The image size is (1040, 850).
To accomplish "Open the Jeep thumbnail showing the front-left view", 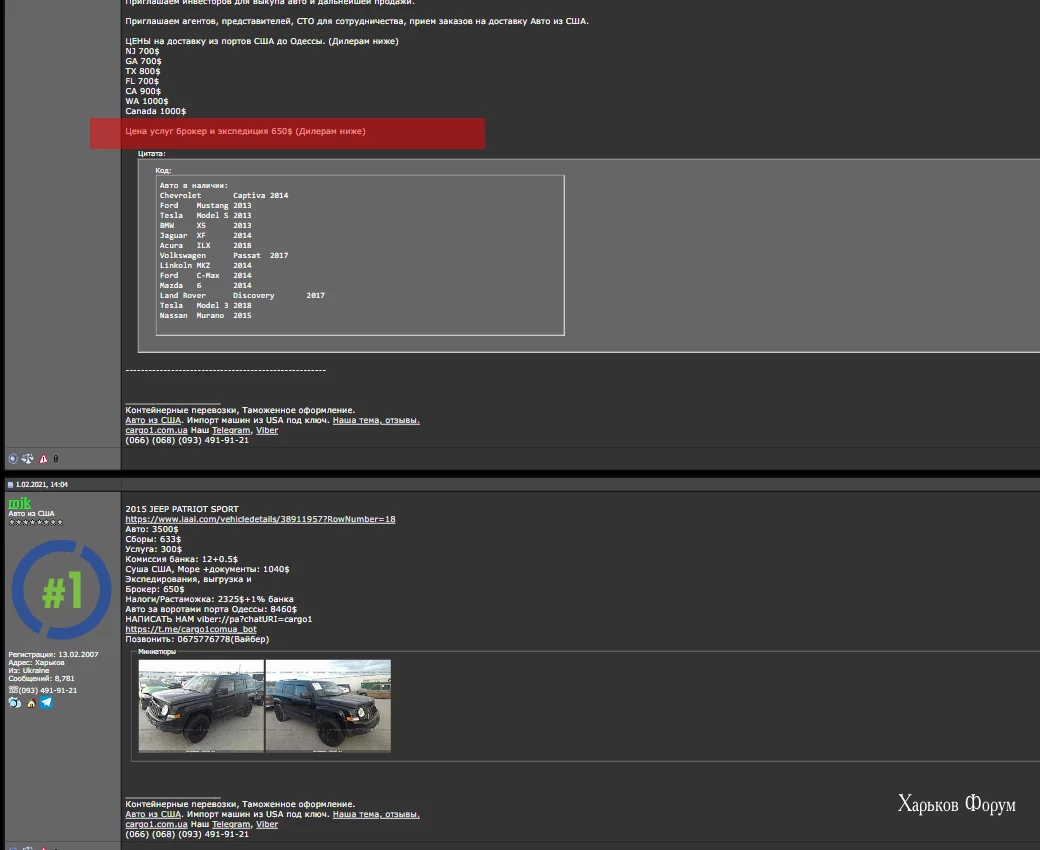I will (x=201, y=705).
